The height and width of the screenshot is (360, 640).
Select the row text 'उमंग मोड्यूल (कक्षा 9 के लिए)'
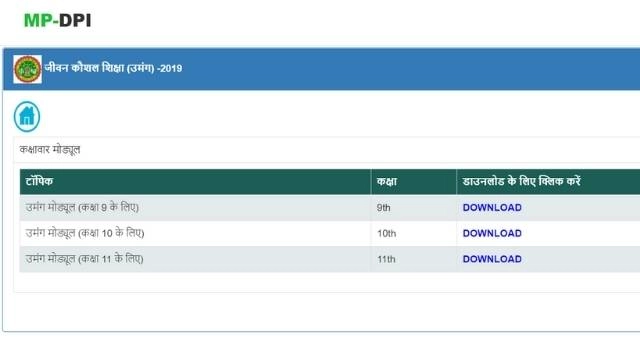point(82,208)
